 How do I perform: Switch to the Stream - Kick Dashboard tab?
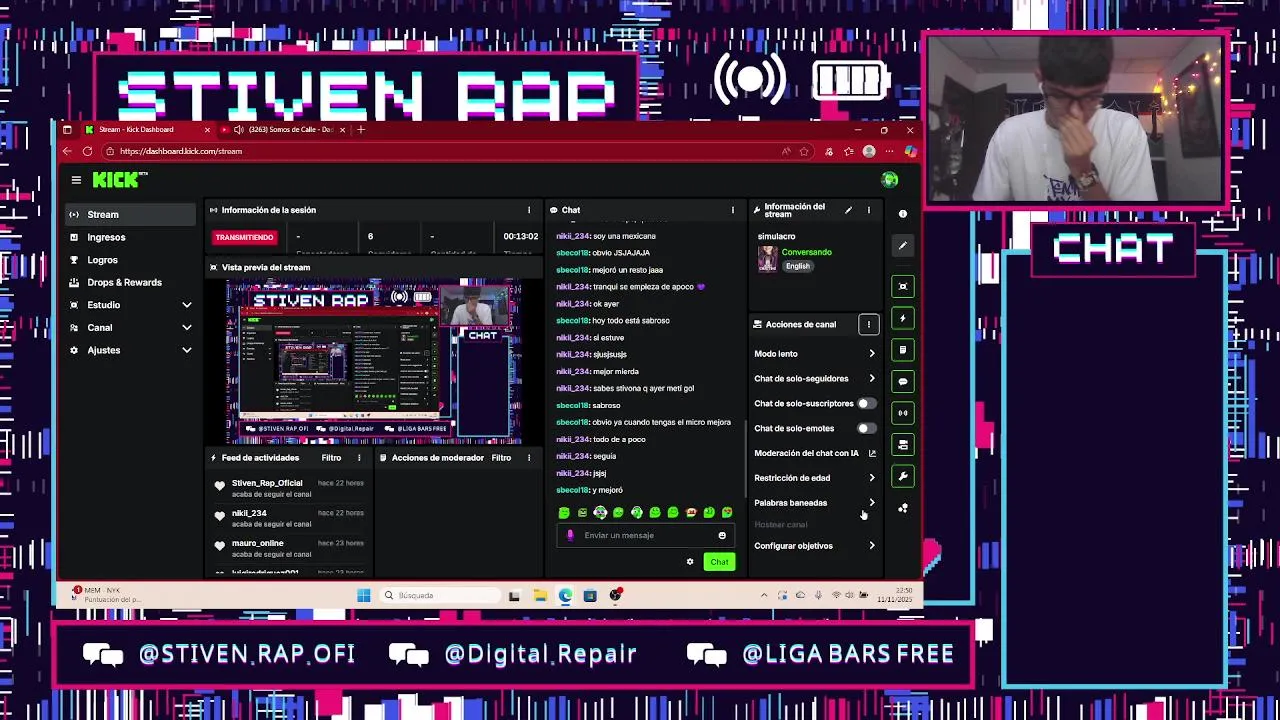pos(147,129)
